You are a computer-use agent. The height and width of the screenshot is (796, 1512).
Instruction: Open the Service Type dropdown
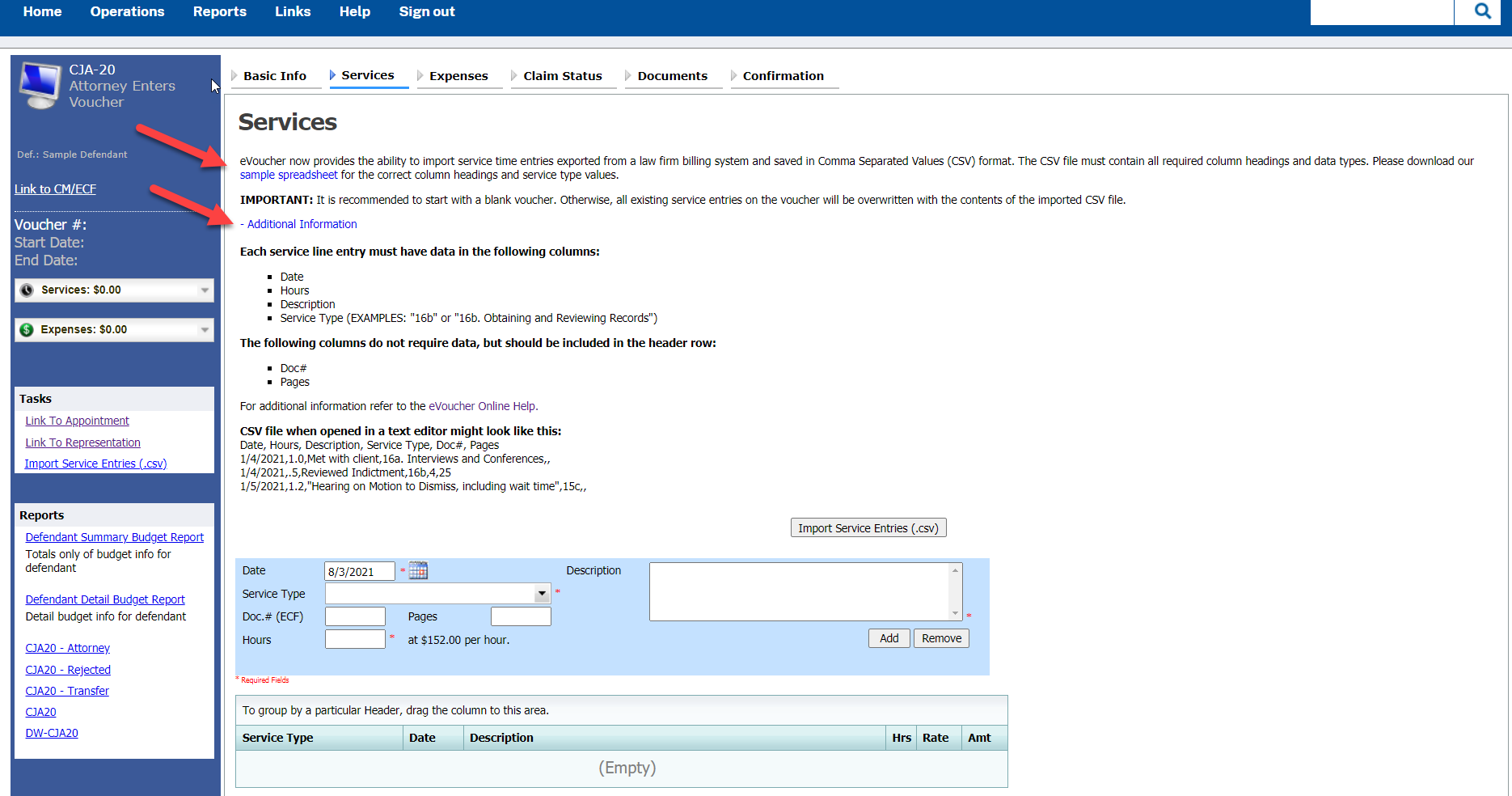[541, 593]
